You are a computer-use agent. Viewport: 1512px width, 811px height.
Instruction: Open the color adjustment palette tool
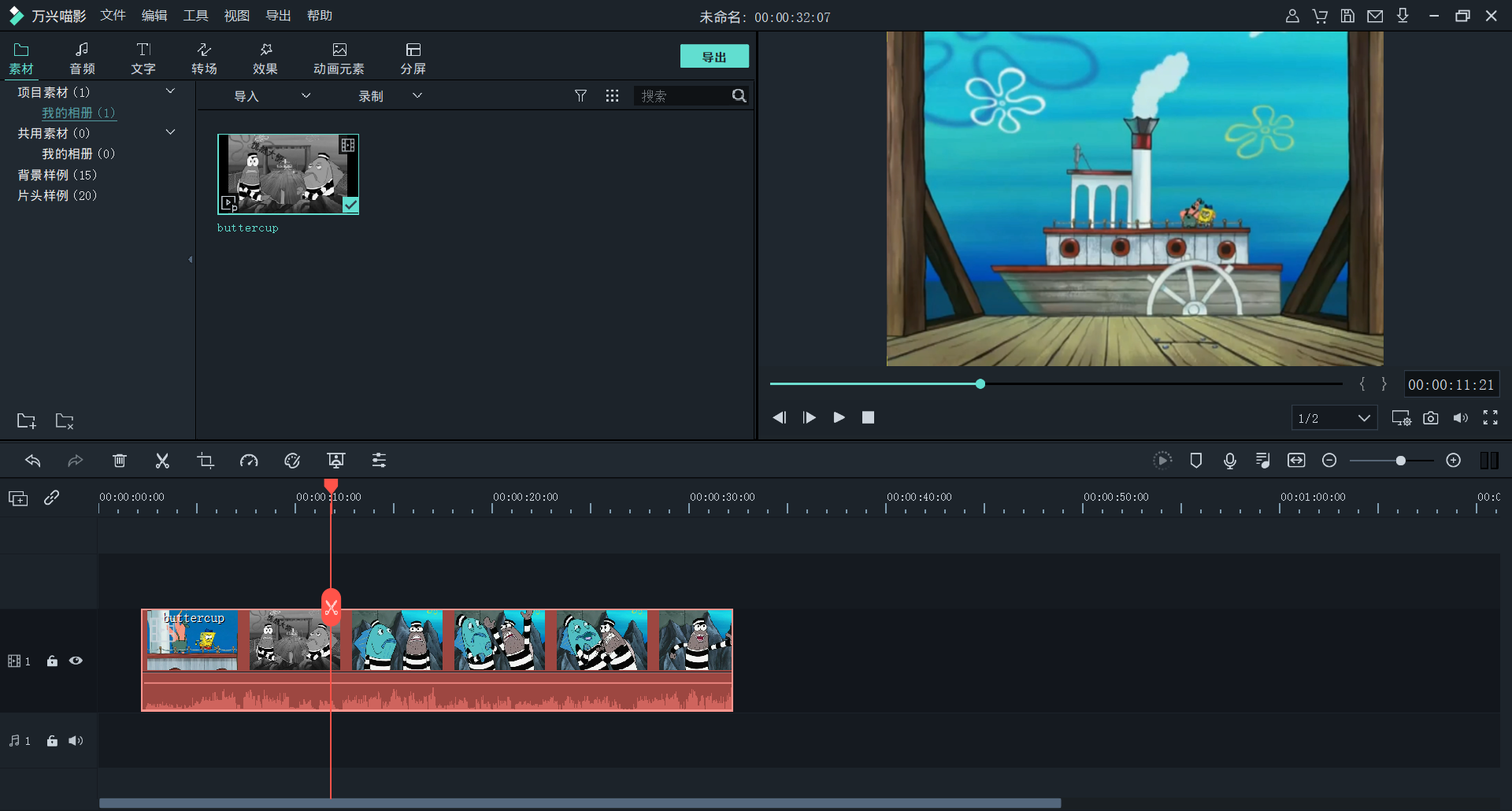coord(292,461)
